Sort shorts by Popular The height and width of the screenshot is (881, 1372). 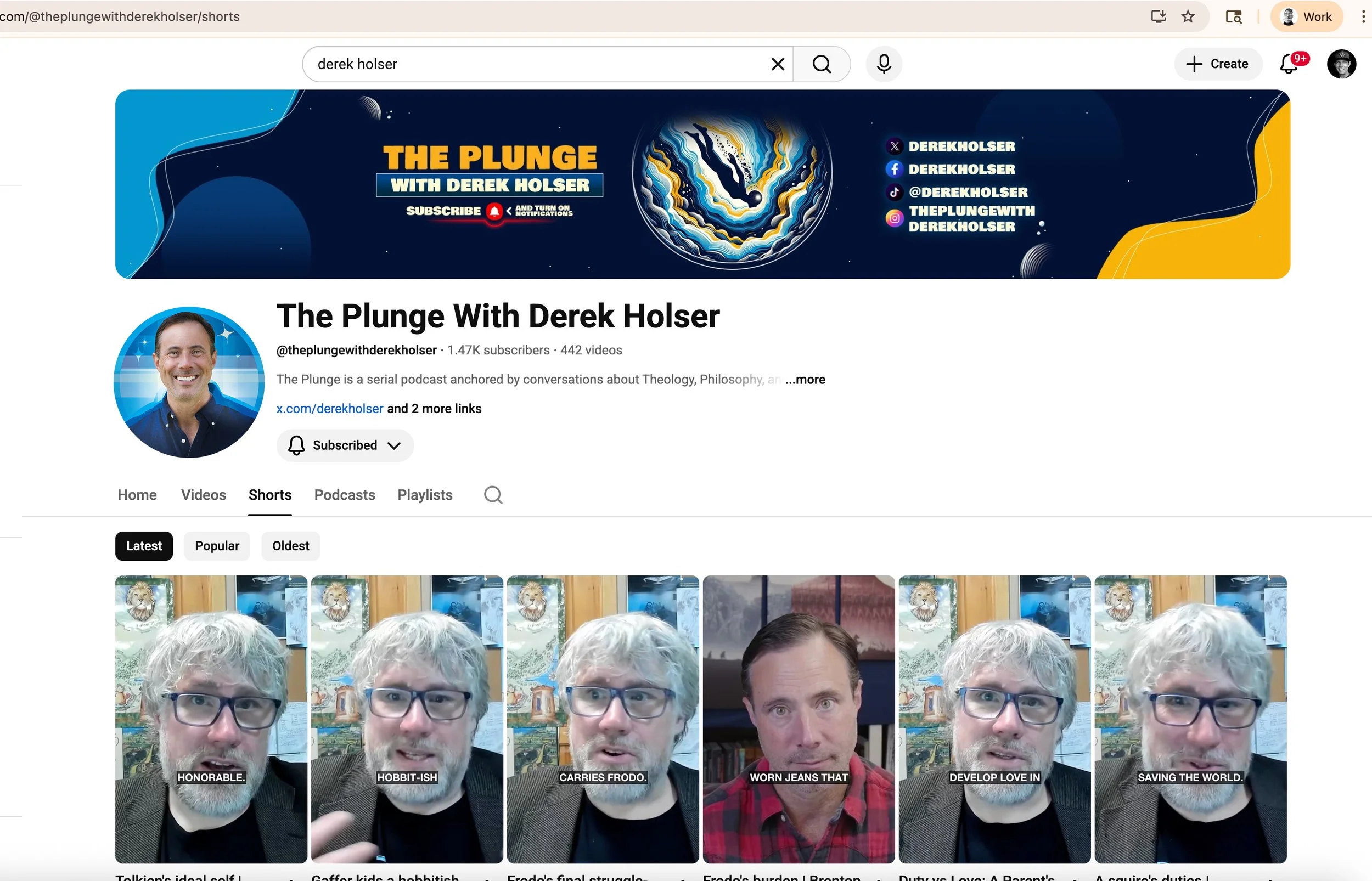click(x=217, y=546)
